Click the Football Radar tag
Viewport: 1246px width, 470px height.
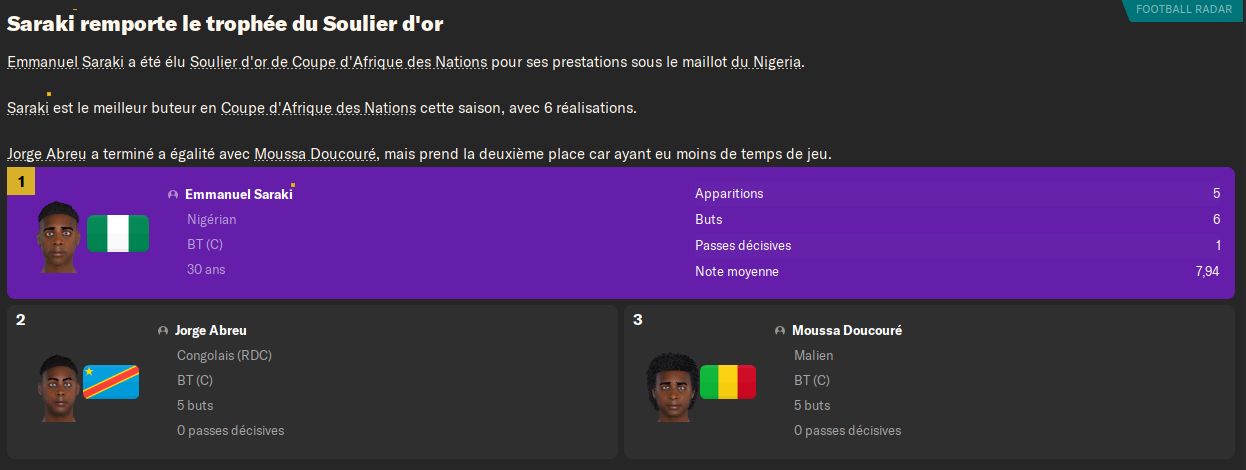point(1183,9)
